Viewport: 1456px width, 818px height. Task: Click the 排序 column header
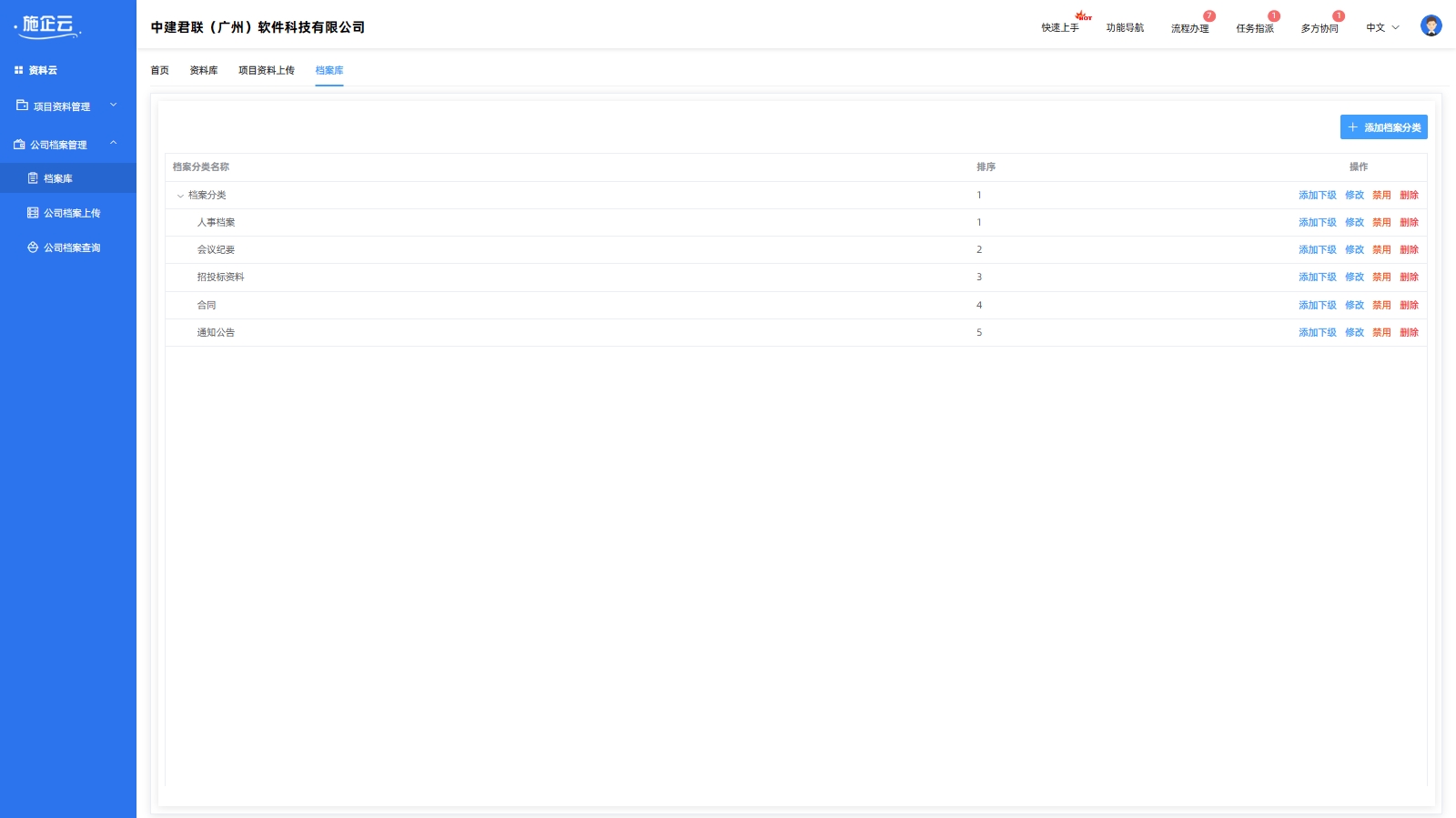(x=986, y=167)
